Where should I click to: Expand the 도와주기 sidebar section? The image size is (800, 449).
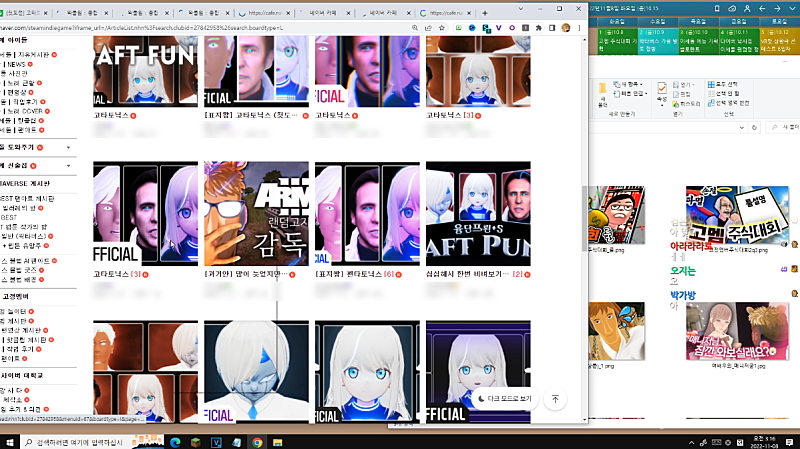[68, 147]
